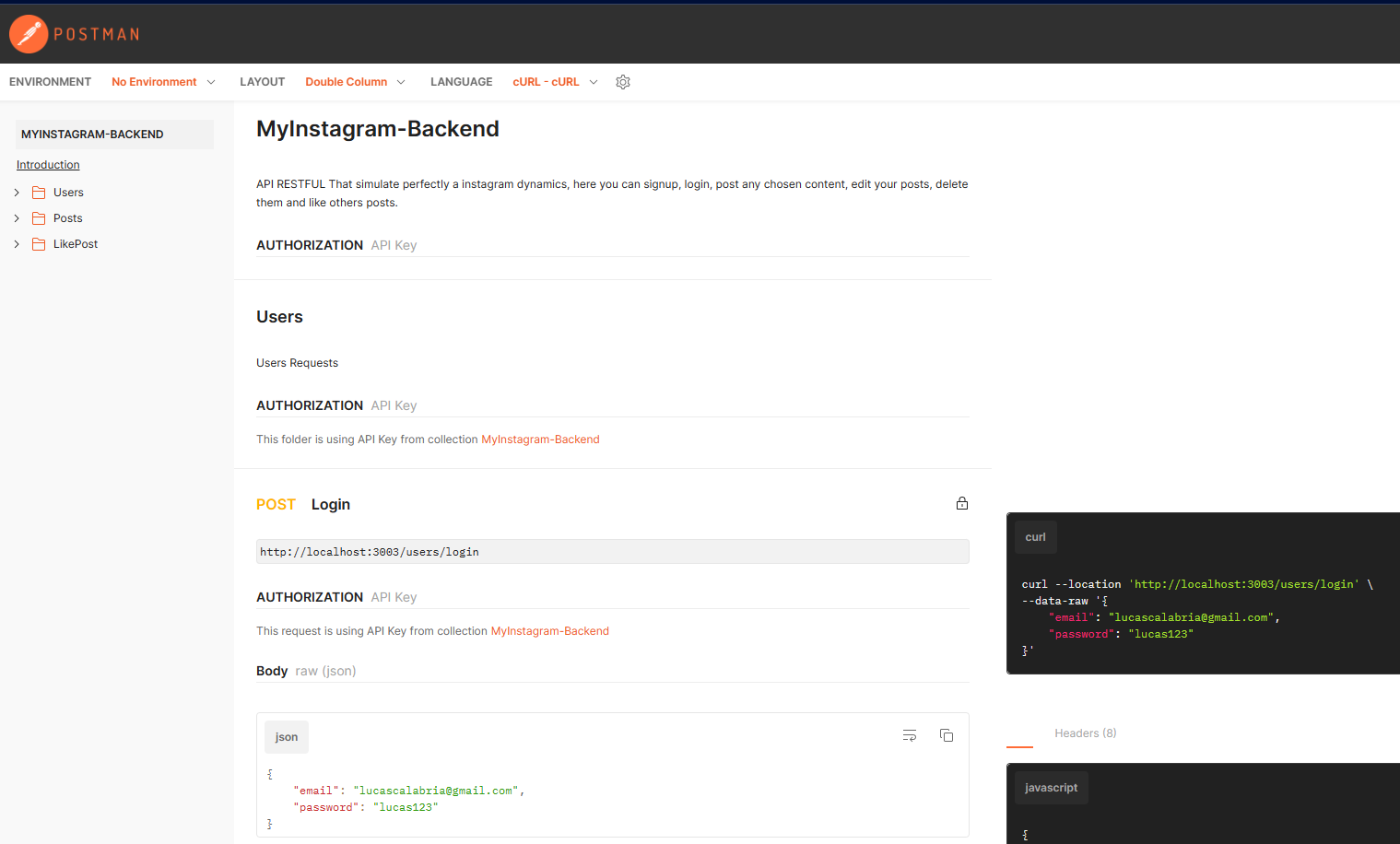
Task: Click the "Body raw (json)" heading
Action: coord(306,671)
